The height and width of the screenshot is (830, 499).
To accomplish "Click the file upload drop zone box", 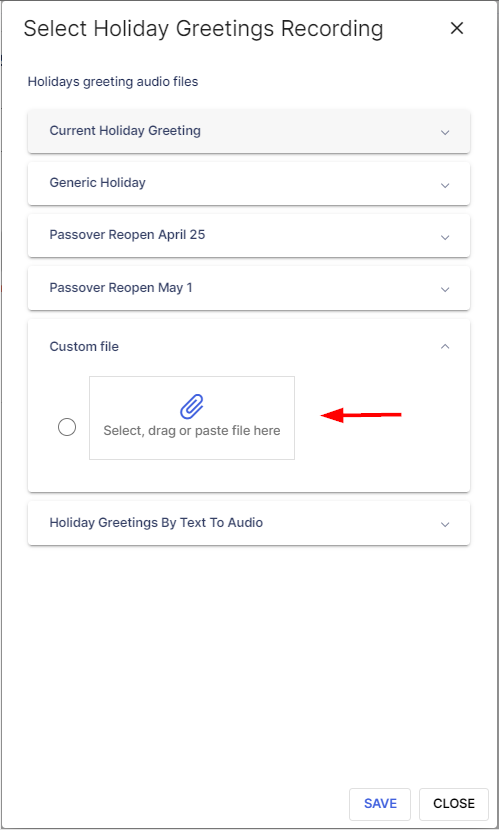I will (192, 418).
